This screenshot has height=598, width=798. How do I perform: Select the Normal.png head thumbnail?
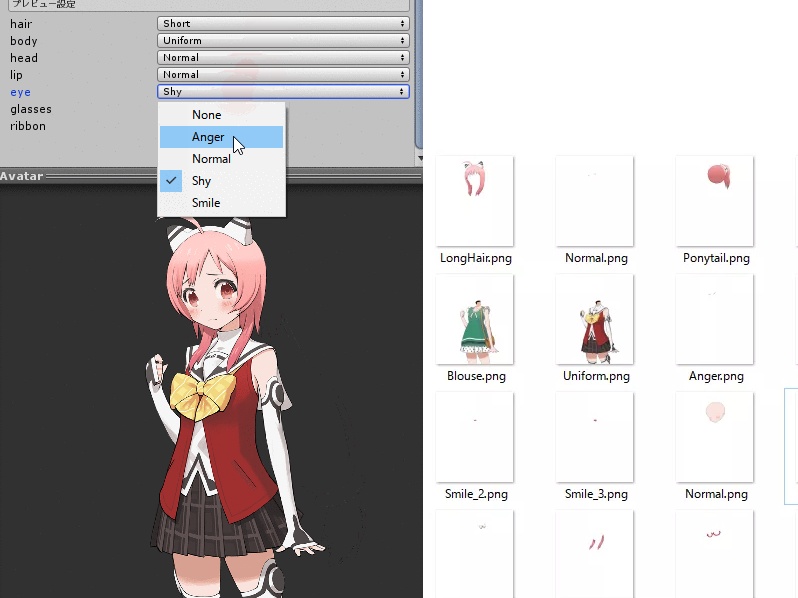click(x=715, y=437)
